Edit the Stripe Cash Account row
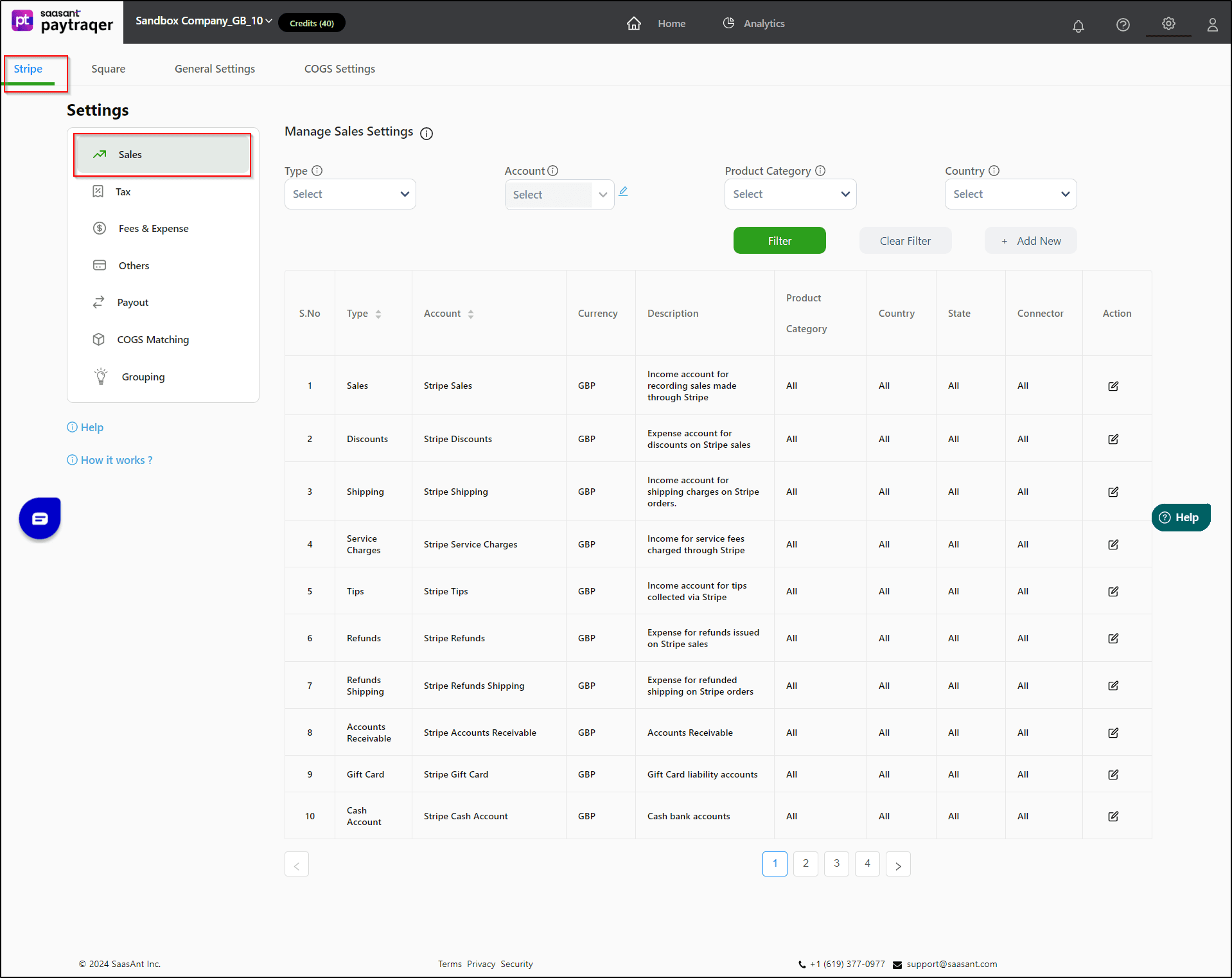The image size is (1232, 978). click(1113, 817)
